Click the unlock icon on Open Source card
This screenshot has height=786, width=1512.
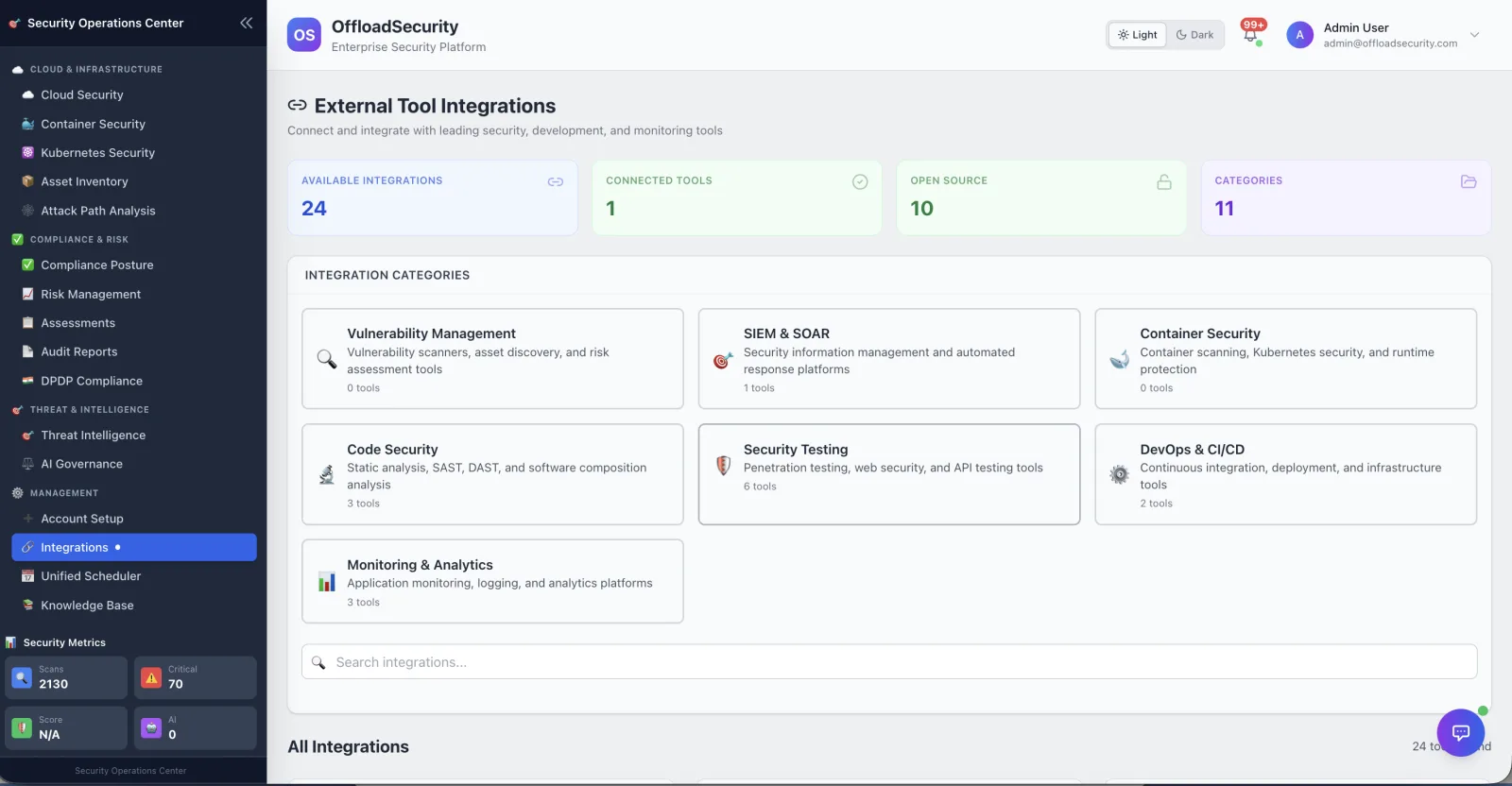coord(1164,181)
